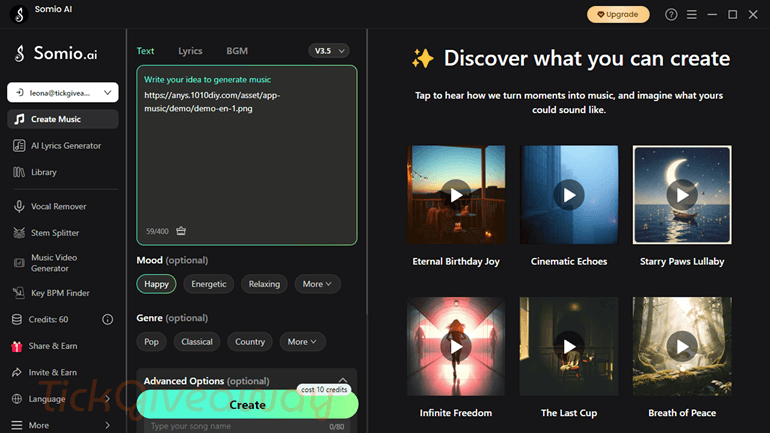The width and height of the screenshot is (770, 433).
Task: Switch to the Lyrics tab
Action: [x=190, y=51]
